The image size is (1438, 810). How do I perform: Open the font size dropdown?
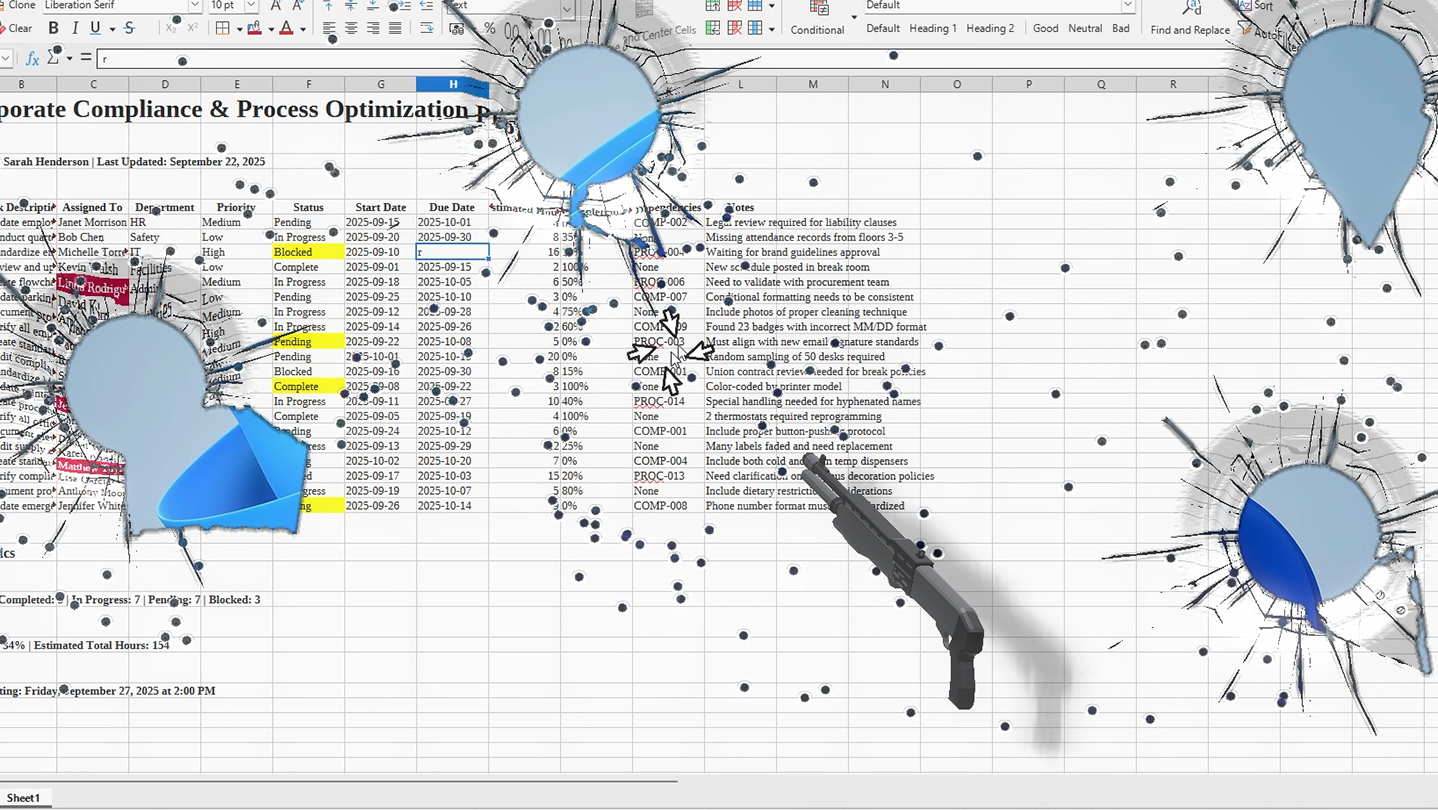(x=252, y=6)
